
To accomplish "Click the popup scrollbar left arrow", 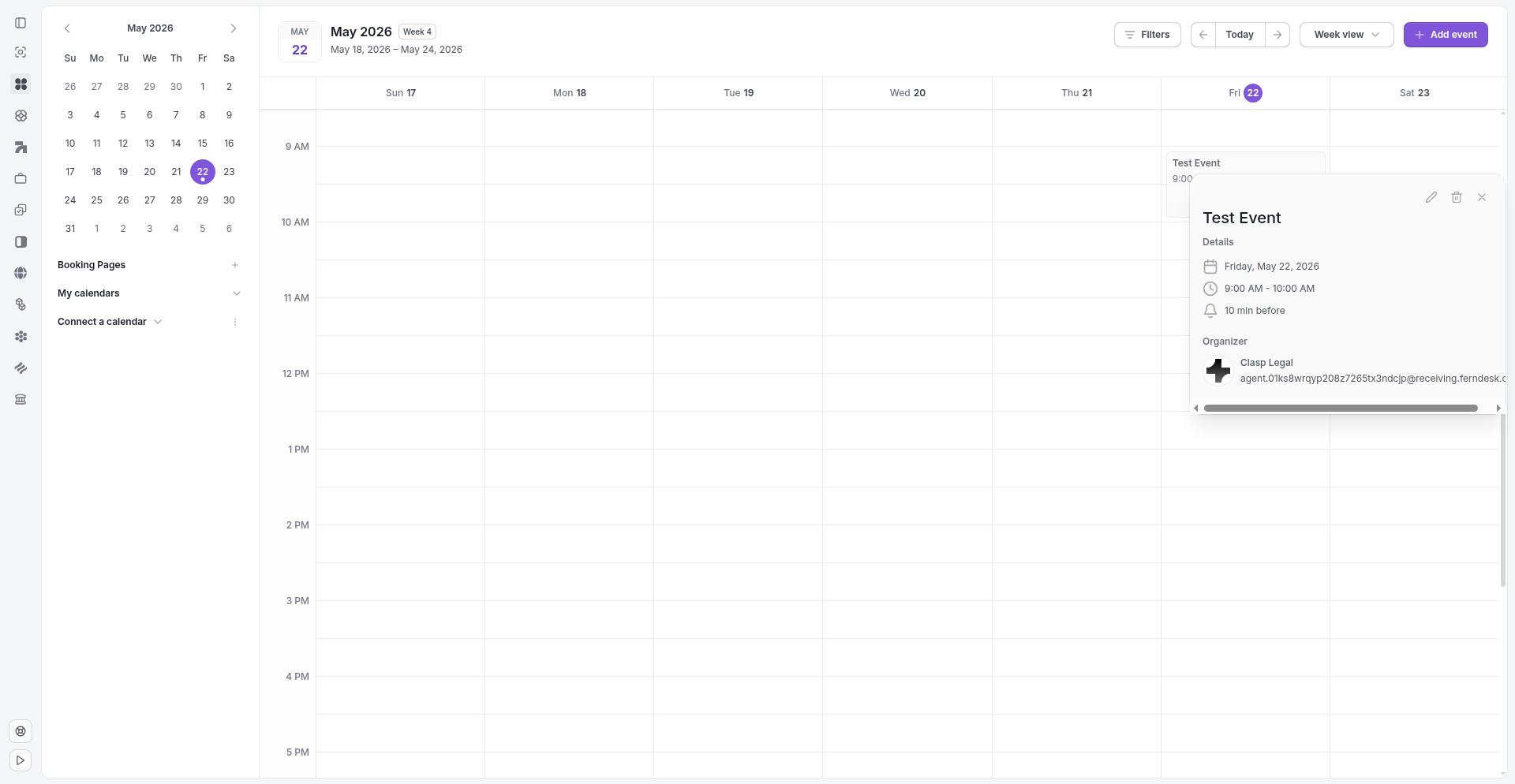I will pyautogui.click(x=1196, y=408).
